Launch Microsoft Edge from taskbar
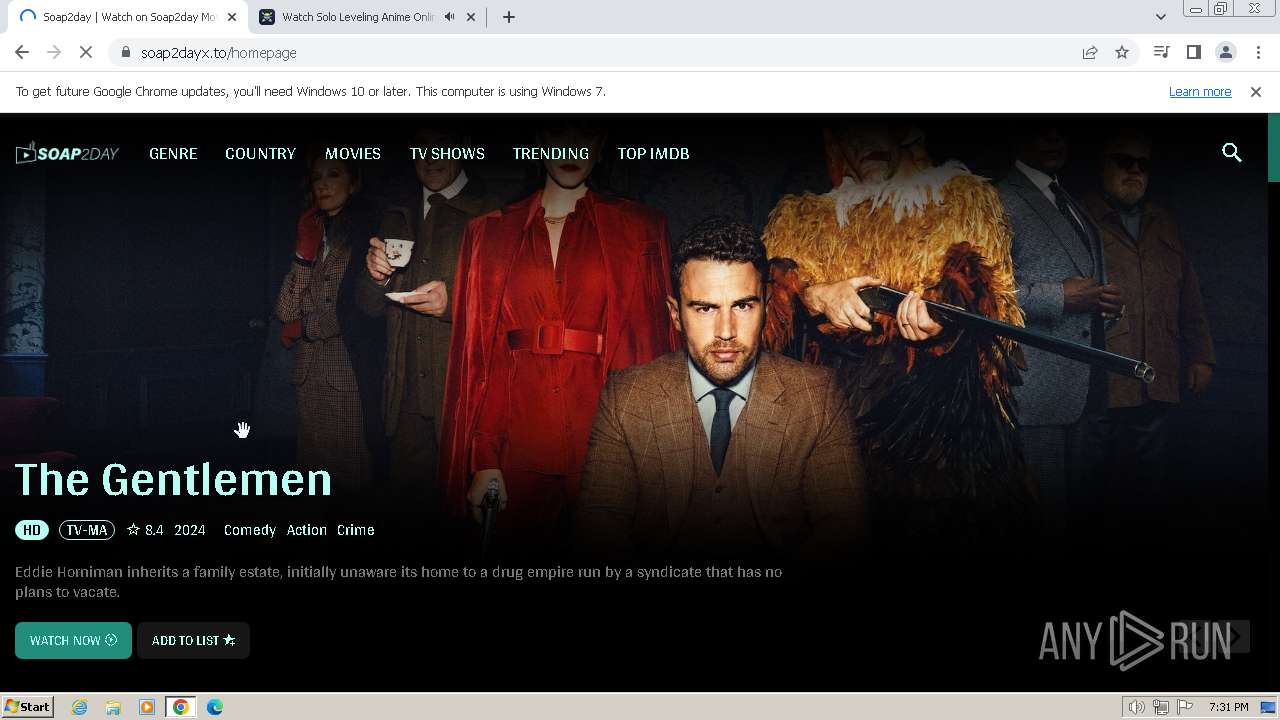This screenshot has width=1280, height=720. pyautogui.click(x=215, y=707)
